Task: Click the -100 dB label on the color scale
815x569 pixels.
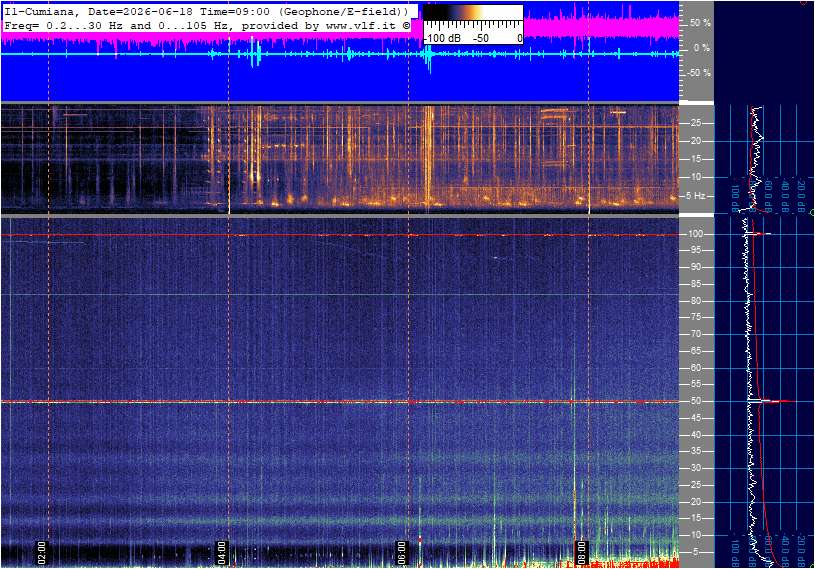Action: click(x=442, y=38)
